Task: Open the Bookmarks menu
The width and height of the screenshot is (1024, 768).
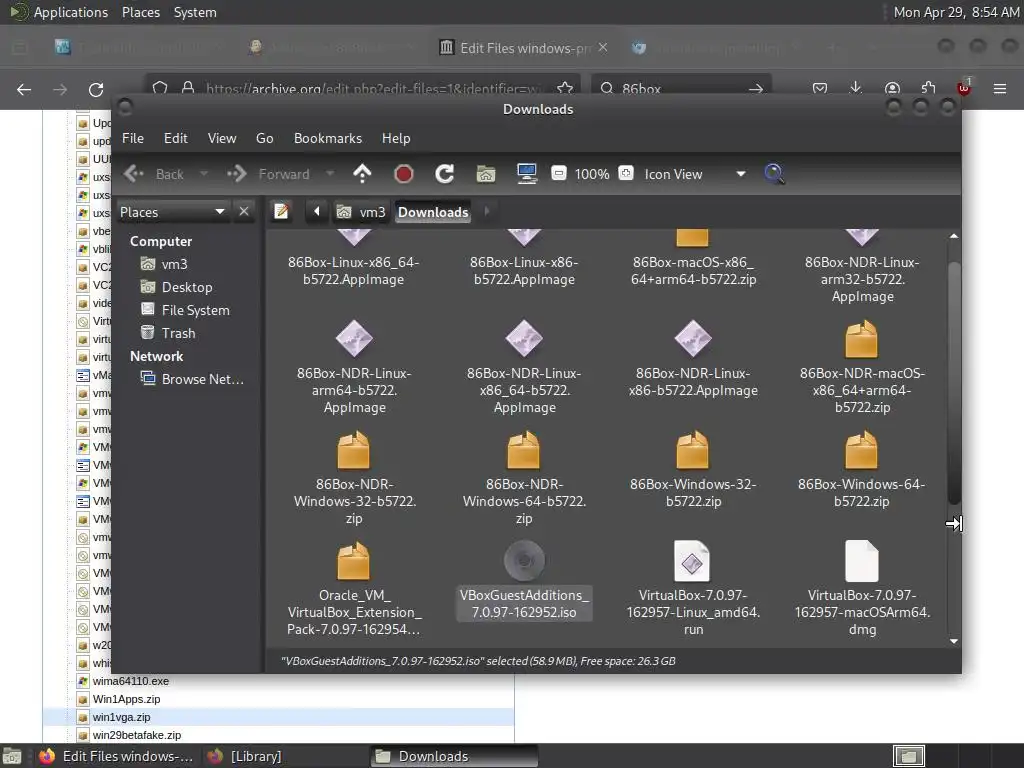Action: coord(328,138)
